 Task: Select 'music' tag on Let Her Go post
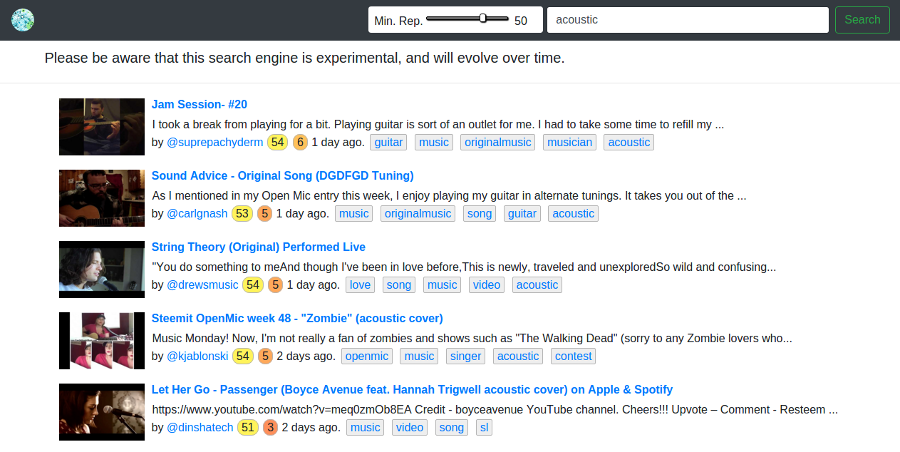[x=365, y=427]
